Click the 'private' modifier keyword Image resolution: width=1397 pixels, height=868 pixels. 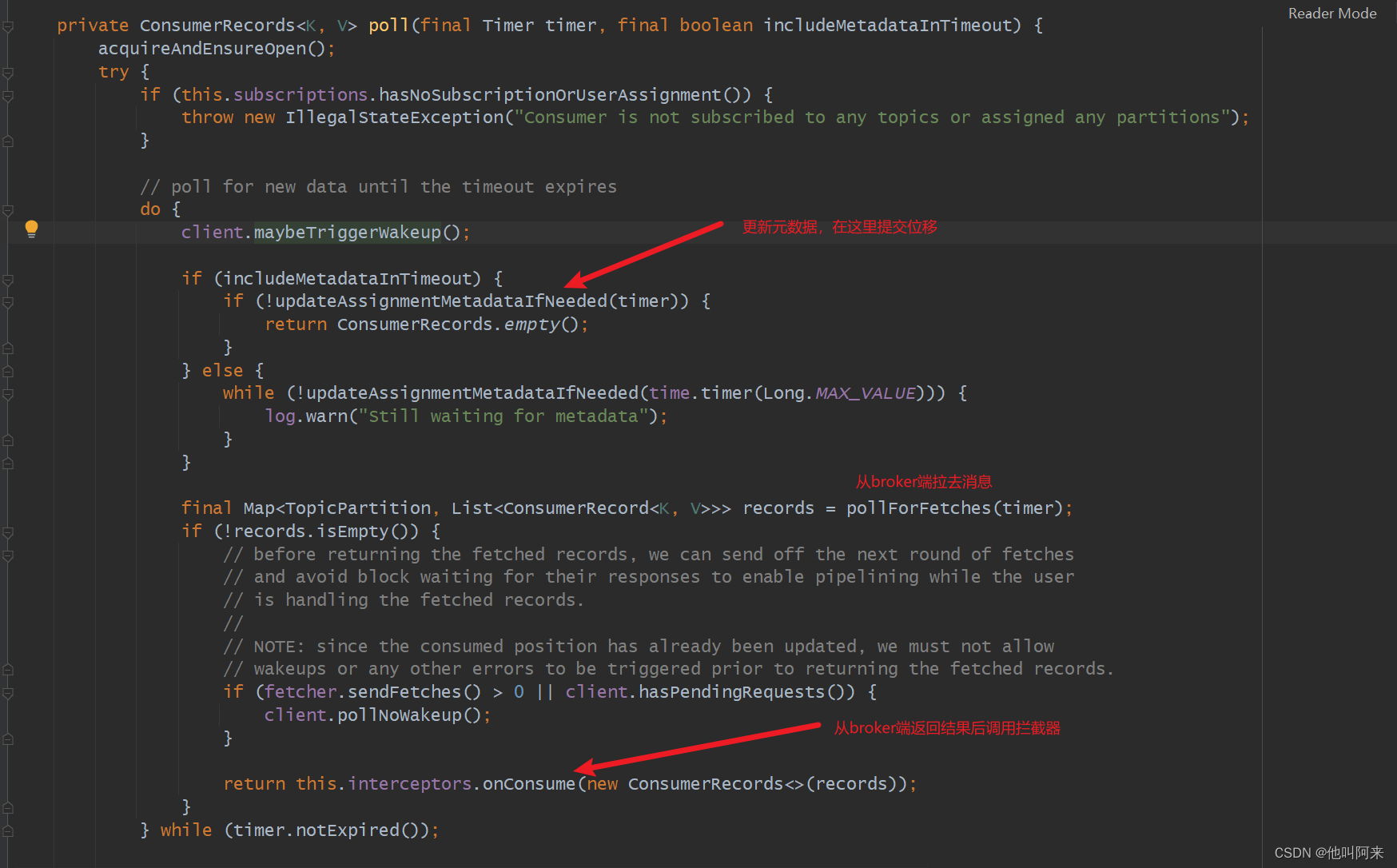(x=93, y=26)
